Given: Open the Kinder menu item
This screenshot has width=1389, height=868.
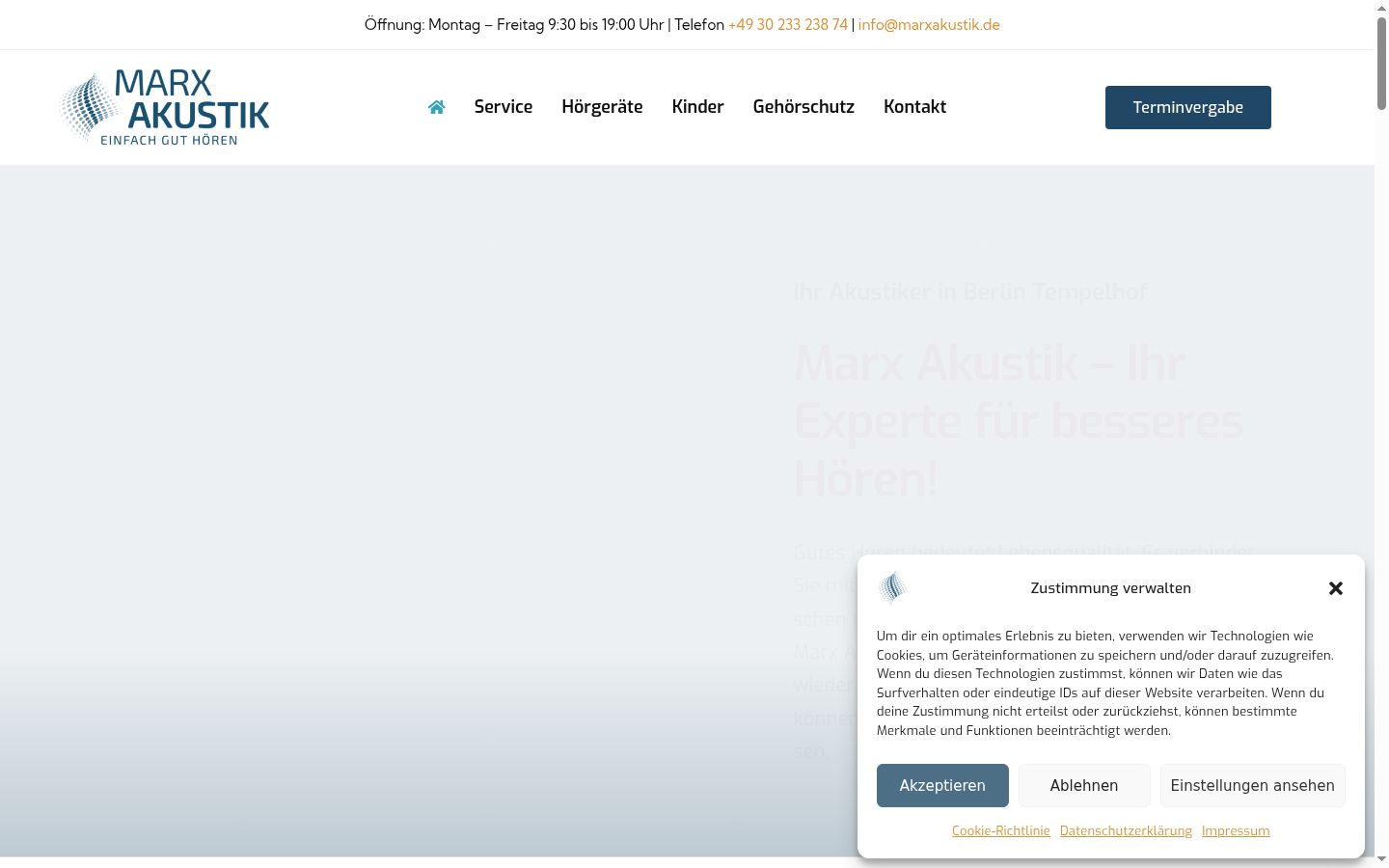Looking at the screenshot, I should [697, 107].
